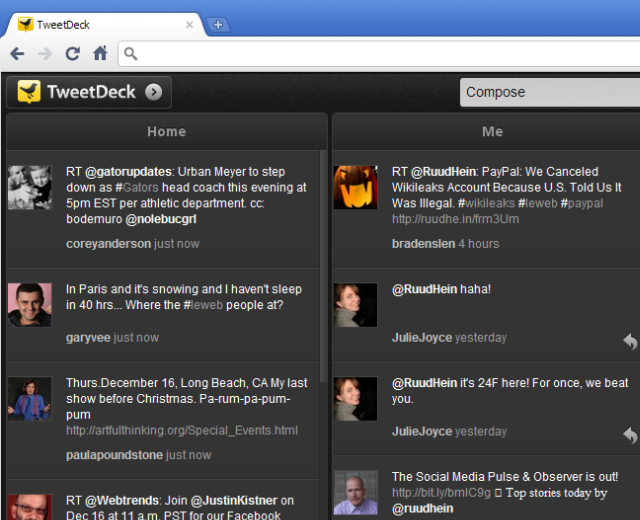Expand the TweetDeck menu arrow

pos(153,92)
